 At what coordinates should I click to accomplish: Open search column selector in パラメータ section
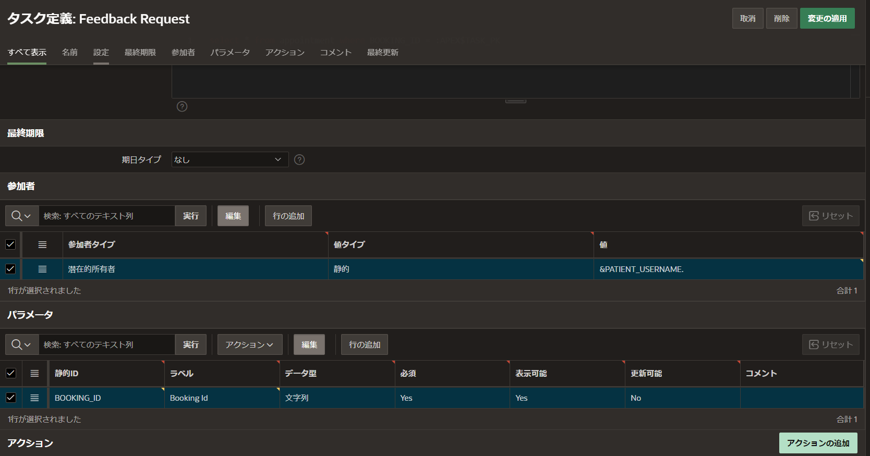pos(22,344)
